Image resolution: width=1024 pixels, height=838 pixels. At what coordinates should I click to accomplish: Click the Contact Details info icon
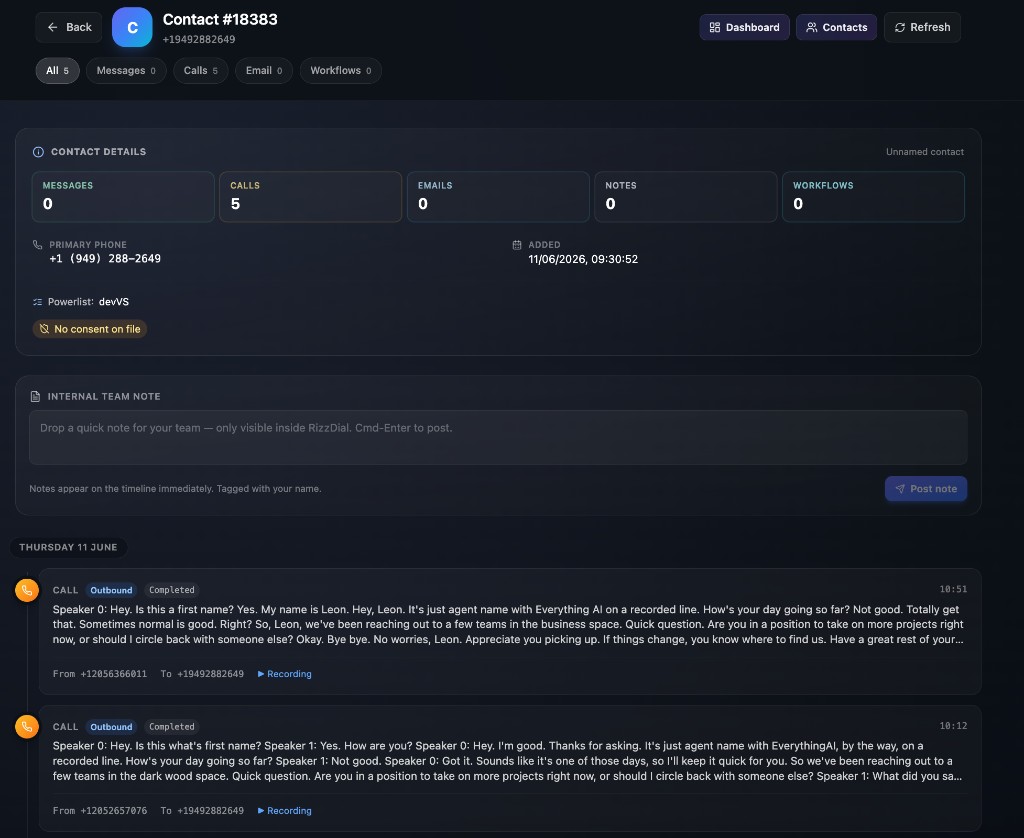[x=39, y=152]
